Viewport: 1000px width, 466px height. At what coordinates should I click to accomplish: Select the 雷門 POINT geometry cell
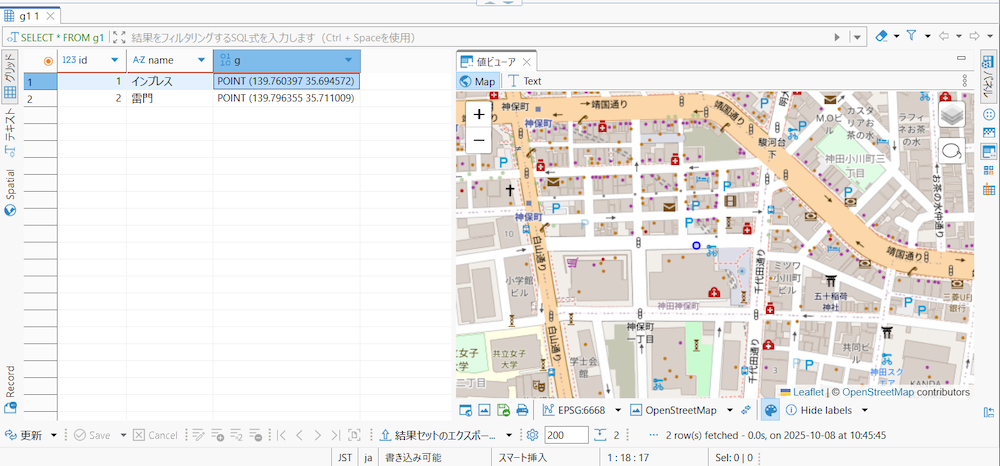click(x=285, y=99)
